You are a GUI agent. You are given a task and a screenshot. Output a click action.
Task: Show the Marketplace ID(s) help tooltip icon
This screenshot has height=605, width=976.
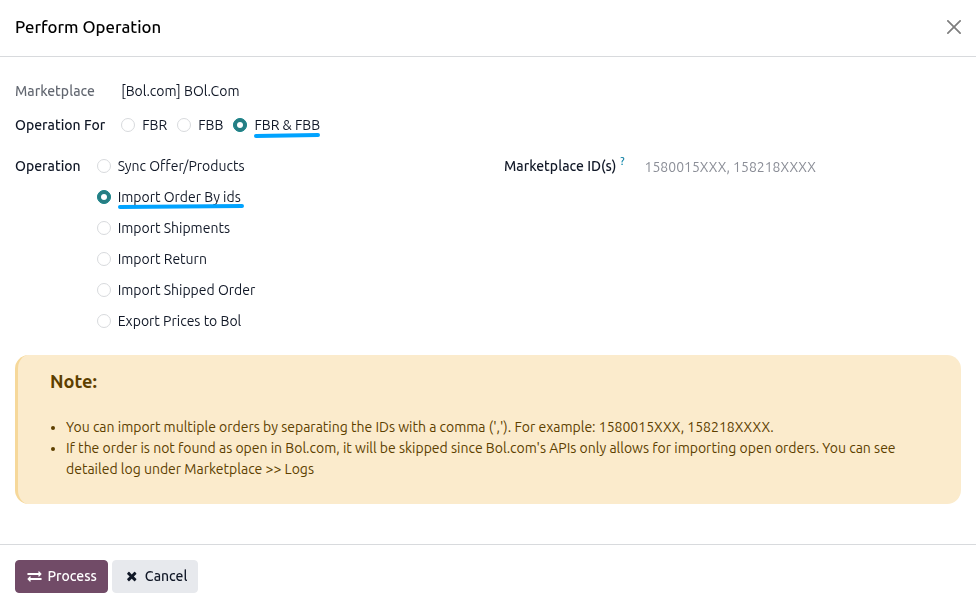tap(622, 161)
